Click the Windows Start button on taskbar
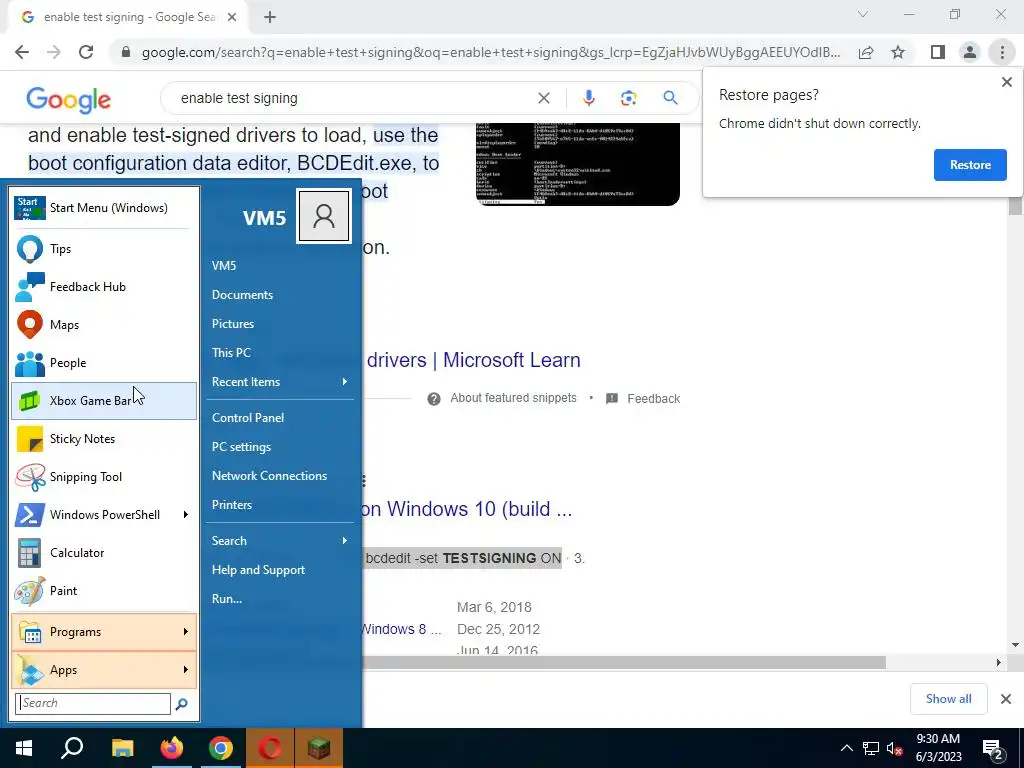The width and height of the screenshot is (1024, 768). [x=24, y=748]
